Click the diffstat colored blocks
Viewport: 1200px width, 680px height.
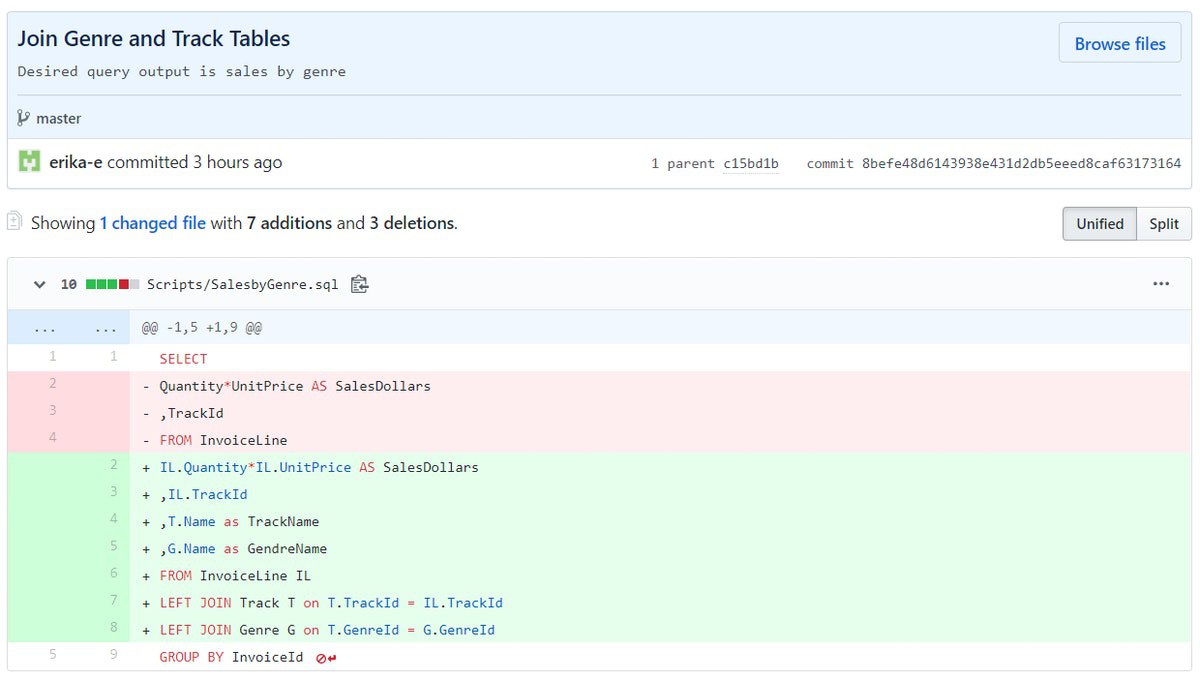click(x=112, y=284)
